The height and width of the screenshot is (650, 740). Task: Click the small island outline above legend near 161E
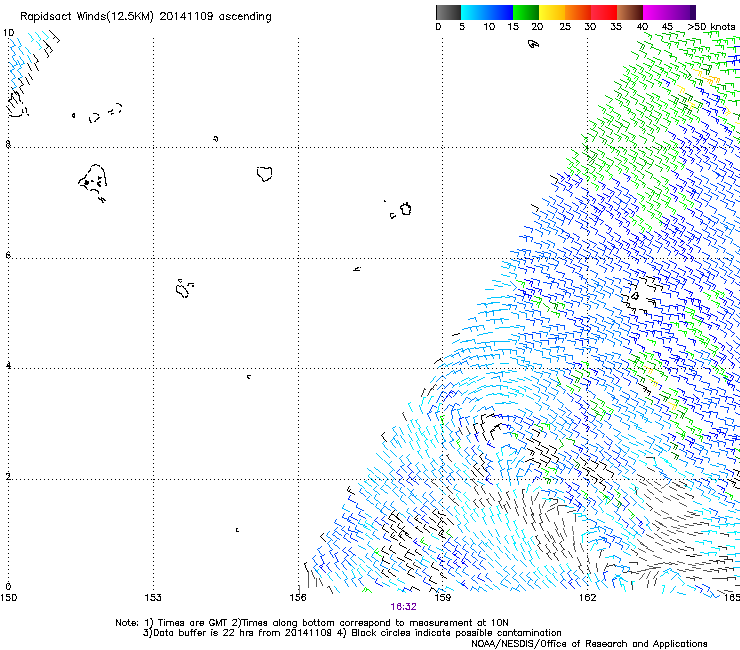coord(533,44)
